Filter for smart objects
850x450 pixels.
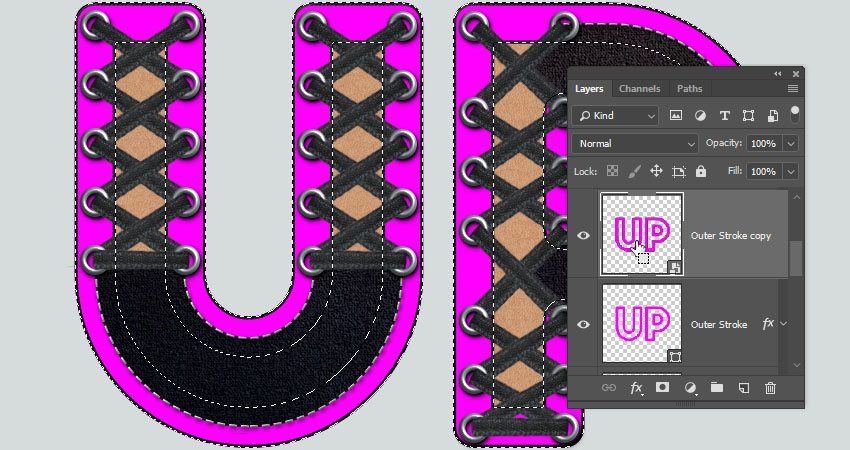point(772,115)
